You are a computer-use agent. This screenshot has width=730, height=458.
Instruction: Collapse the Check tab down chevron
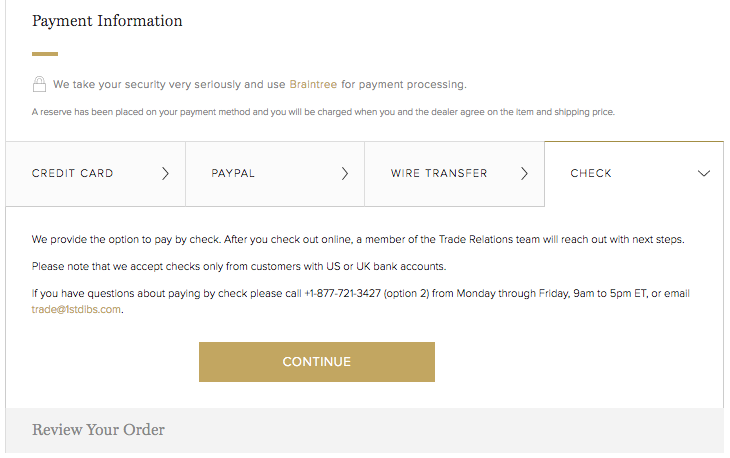pos(703,174)
